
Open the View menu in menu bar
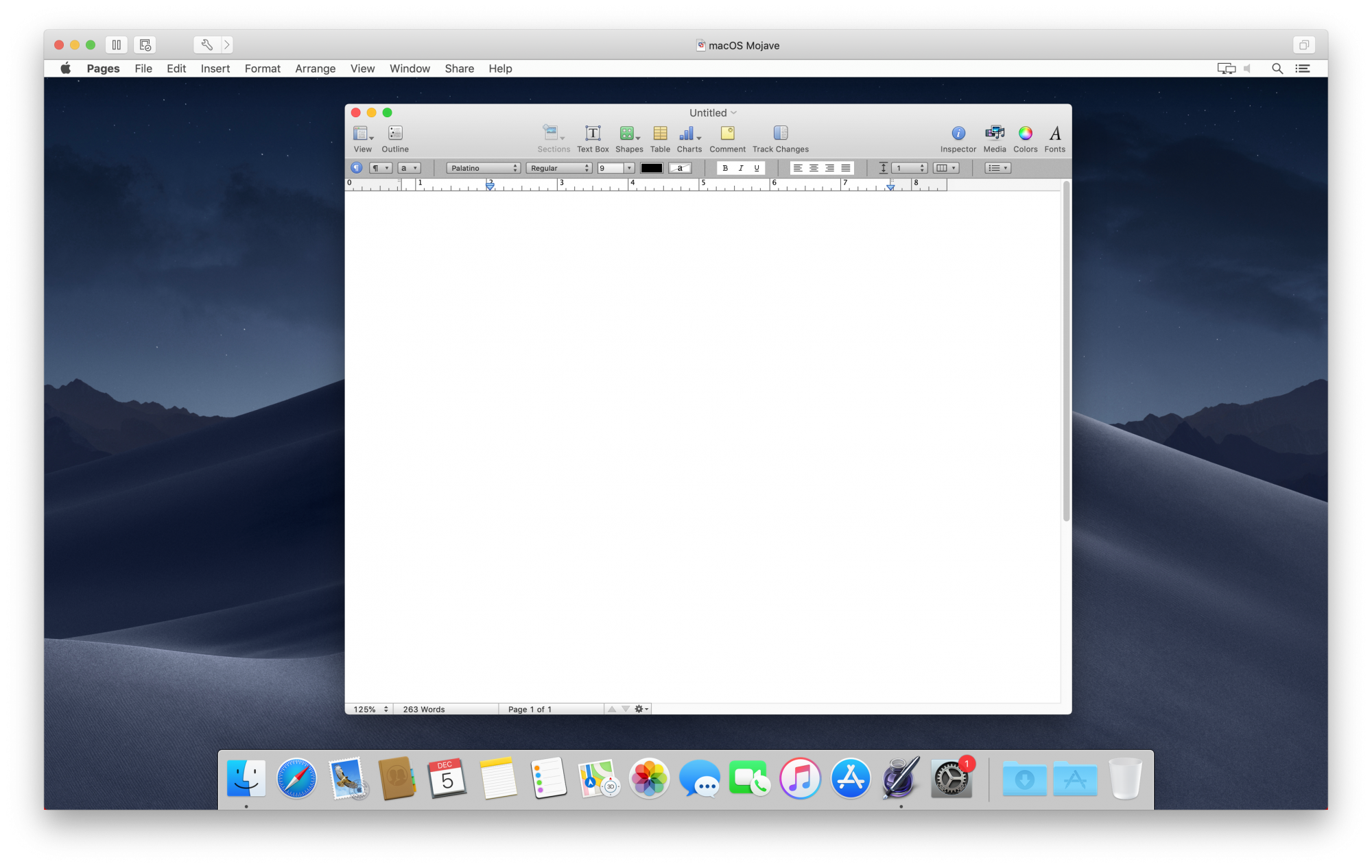click(x=362, y=69)
